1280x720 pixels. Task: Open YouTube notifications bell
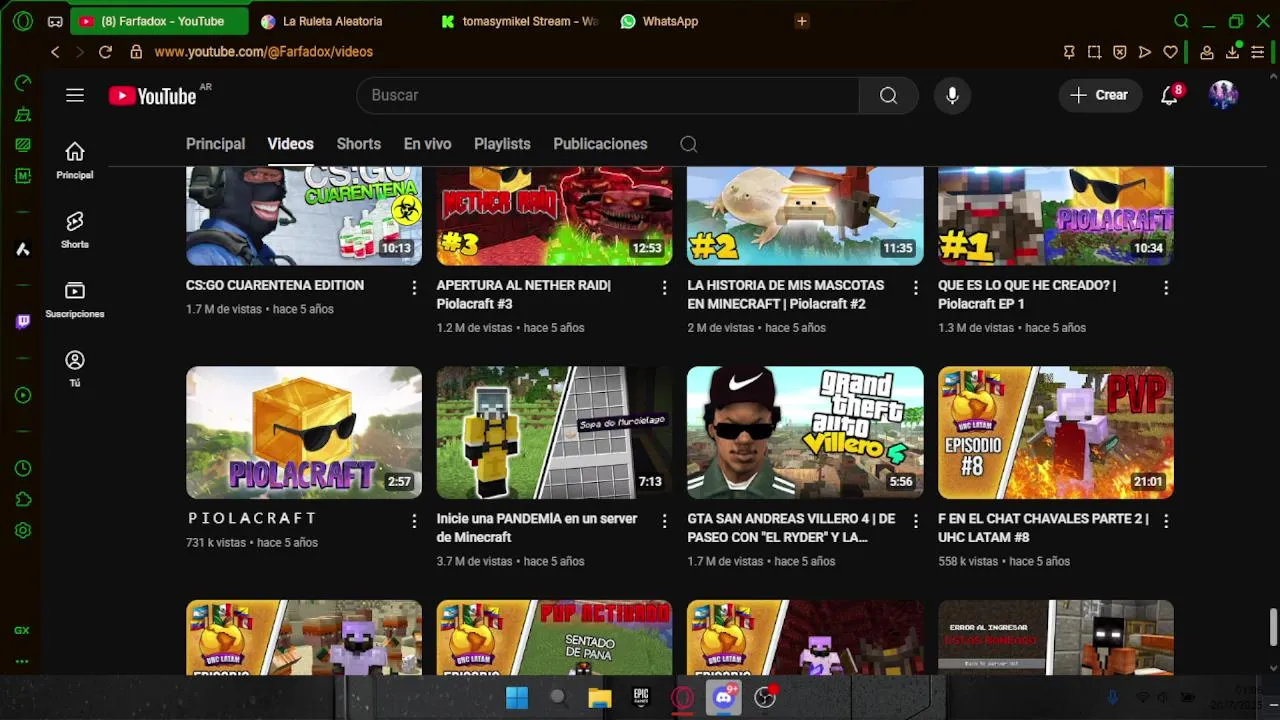1169,95
